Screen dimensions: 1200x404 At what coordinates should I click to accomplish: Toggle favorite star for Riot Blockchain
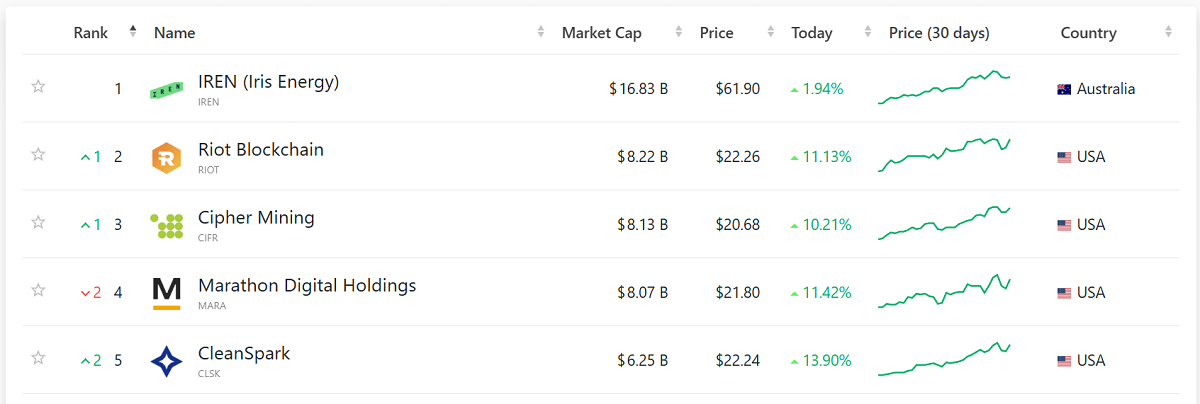(38, 154)
